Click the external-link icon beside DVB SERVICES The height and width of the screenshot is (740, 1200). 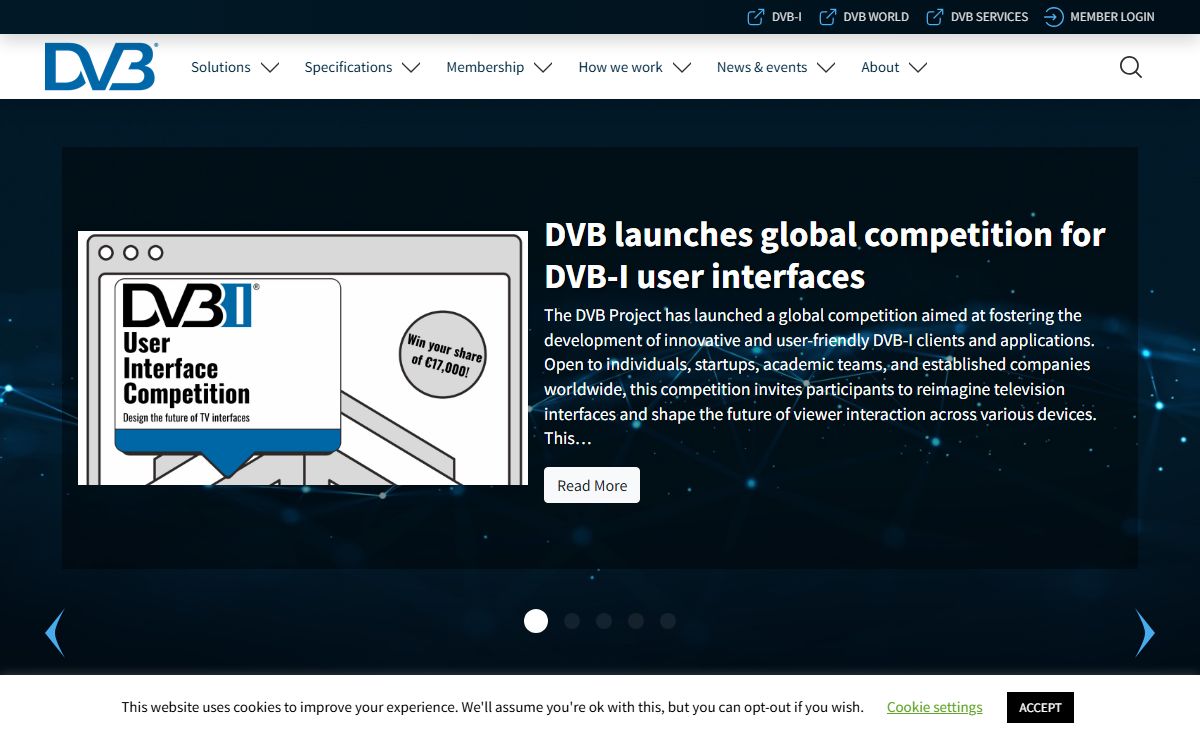[935, 17]
